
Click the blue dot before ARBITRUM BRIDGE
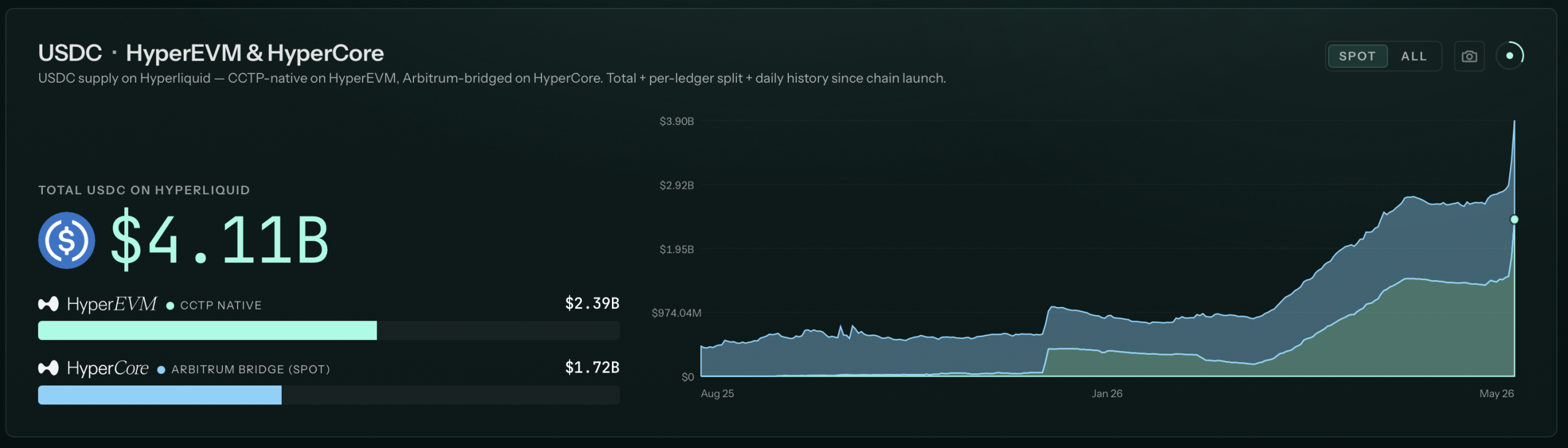pos(161,370)
